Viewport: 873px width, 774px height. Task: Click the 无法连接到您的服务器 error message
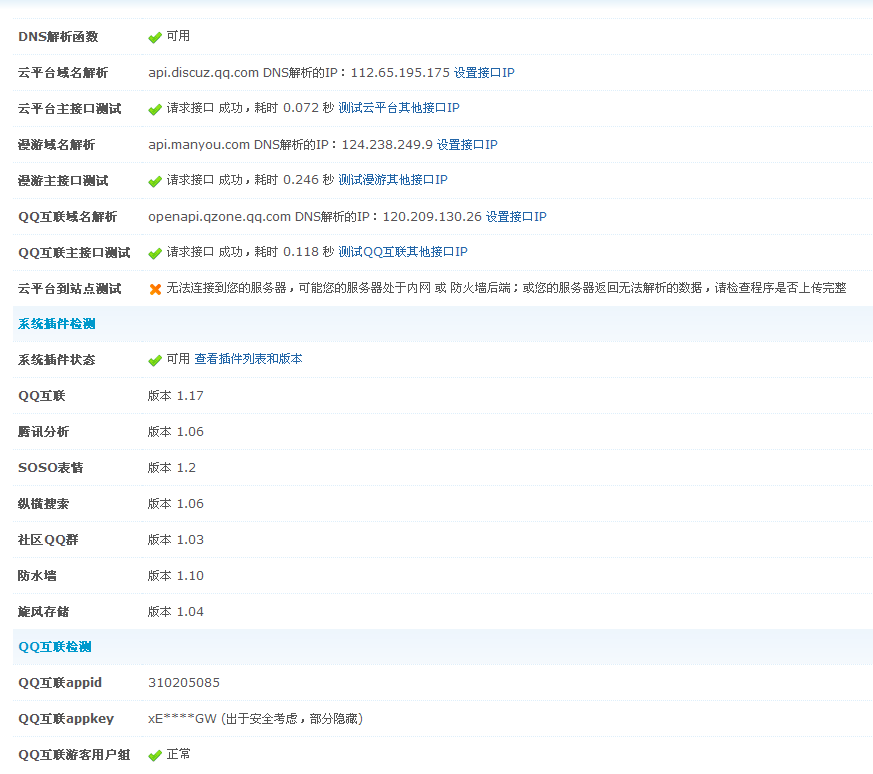coord(506,287)
